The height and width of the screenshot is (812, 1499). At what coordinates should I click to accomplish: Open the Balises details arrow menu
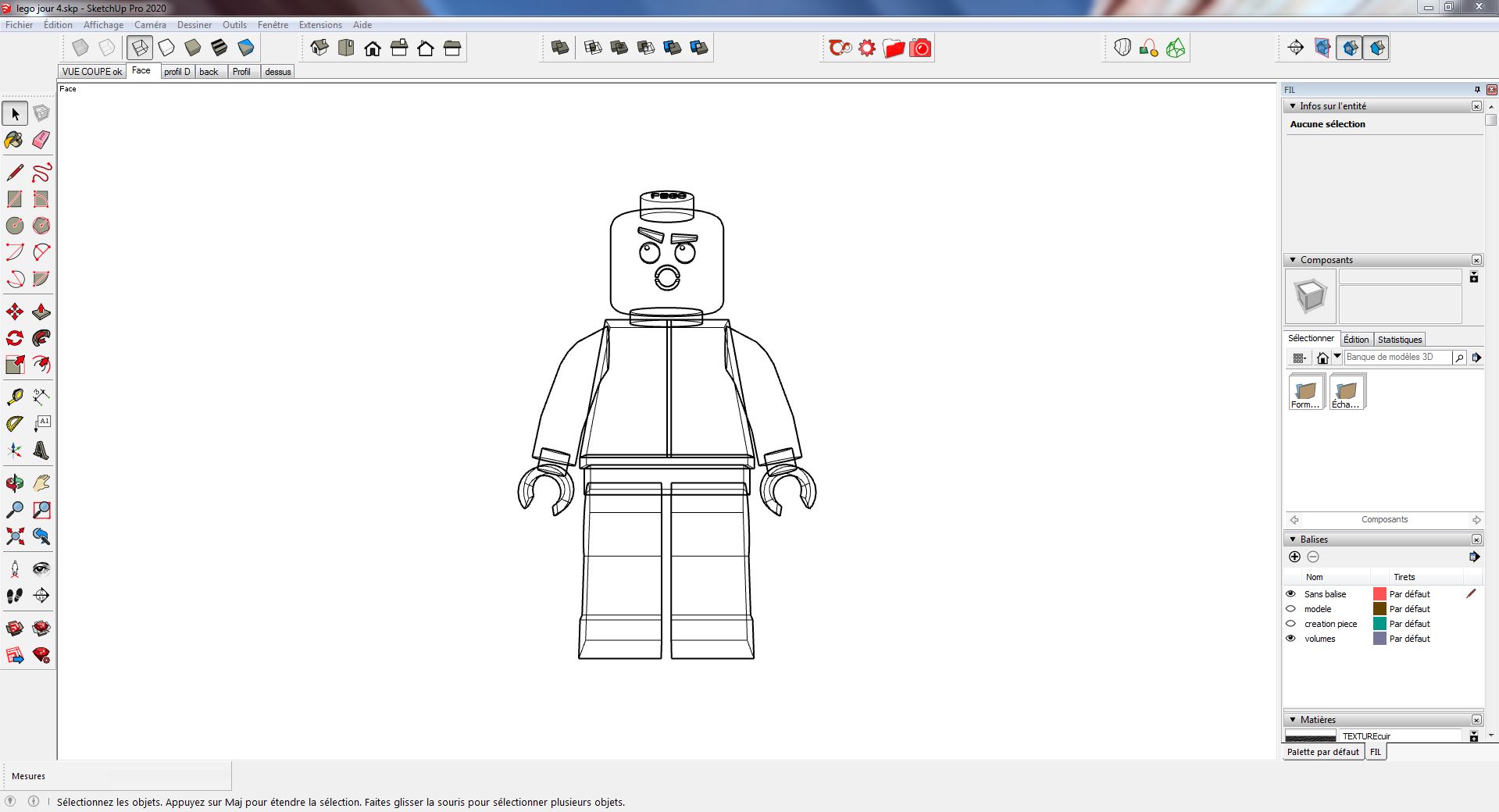point(1474,557)
